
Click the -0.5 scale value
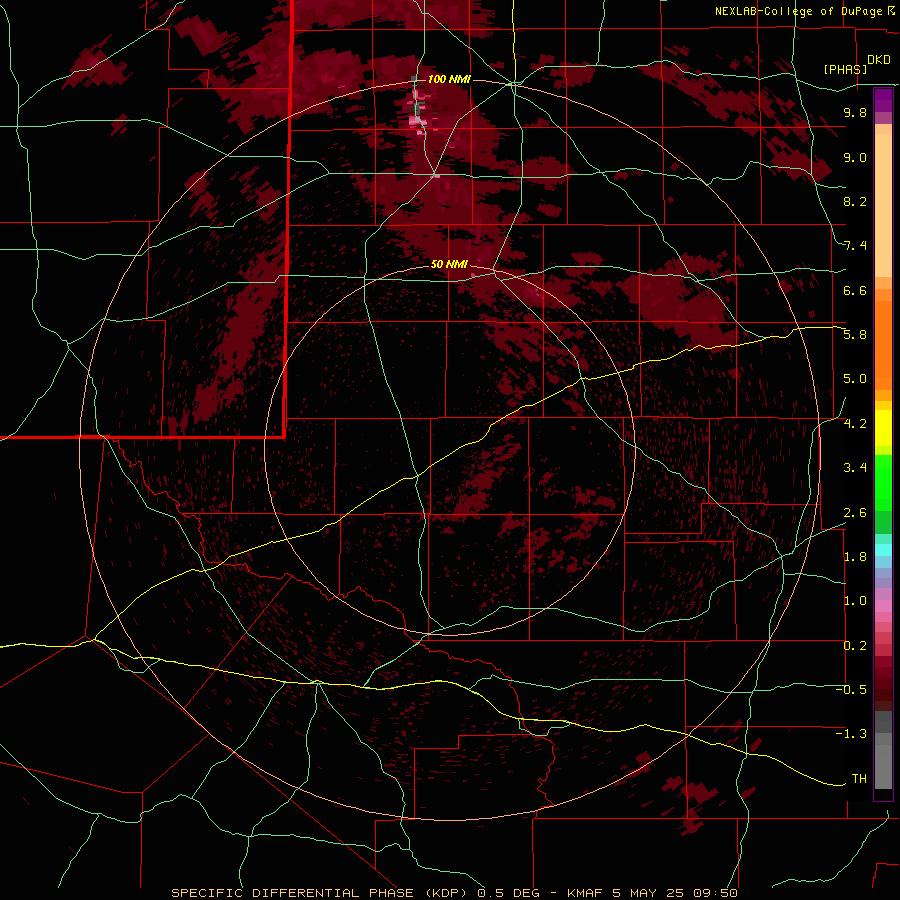click(x=851, y=690)
